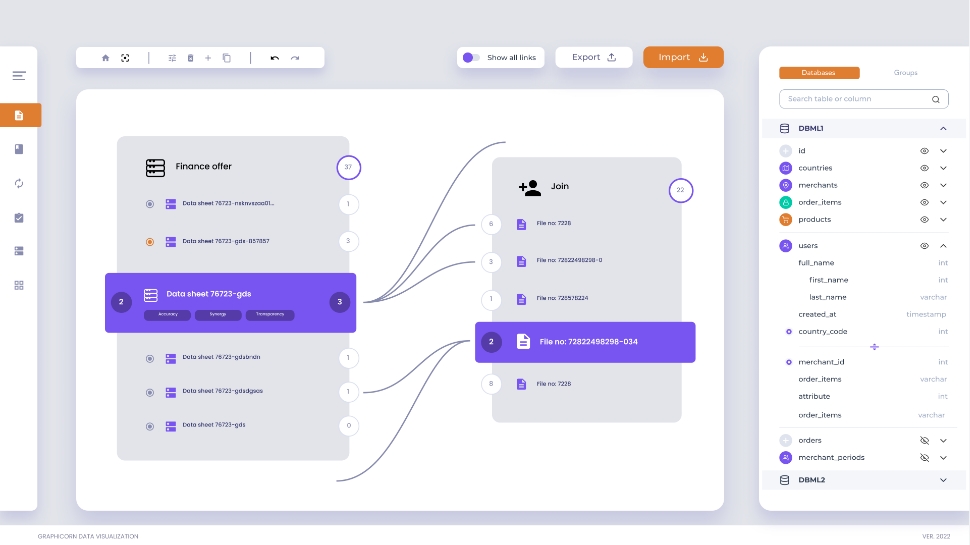
Task: Expand the merchant_periods table chevron
Action: point(943,458)
